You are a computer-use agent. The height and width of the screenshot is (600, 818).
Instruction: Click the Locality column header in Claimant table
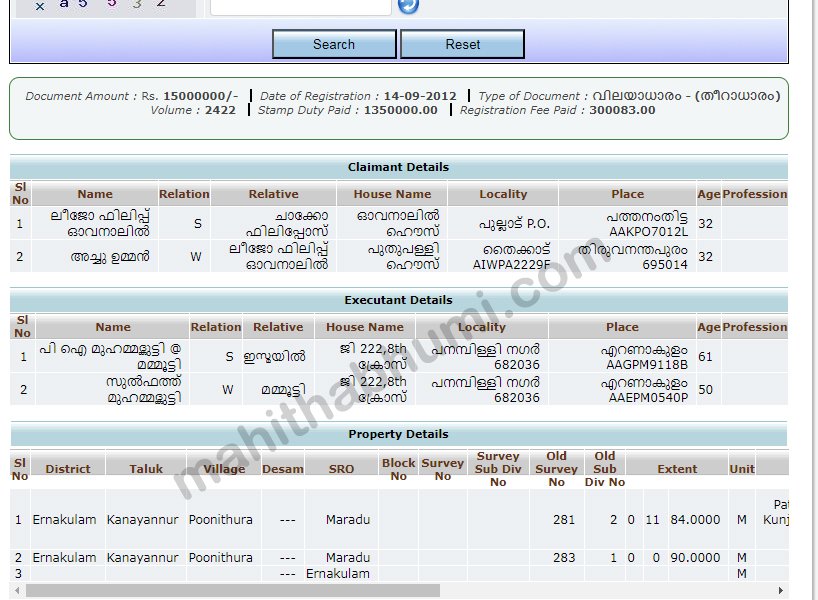[503, 194]
